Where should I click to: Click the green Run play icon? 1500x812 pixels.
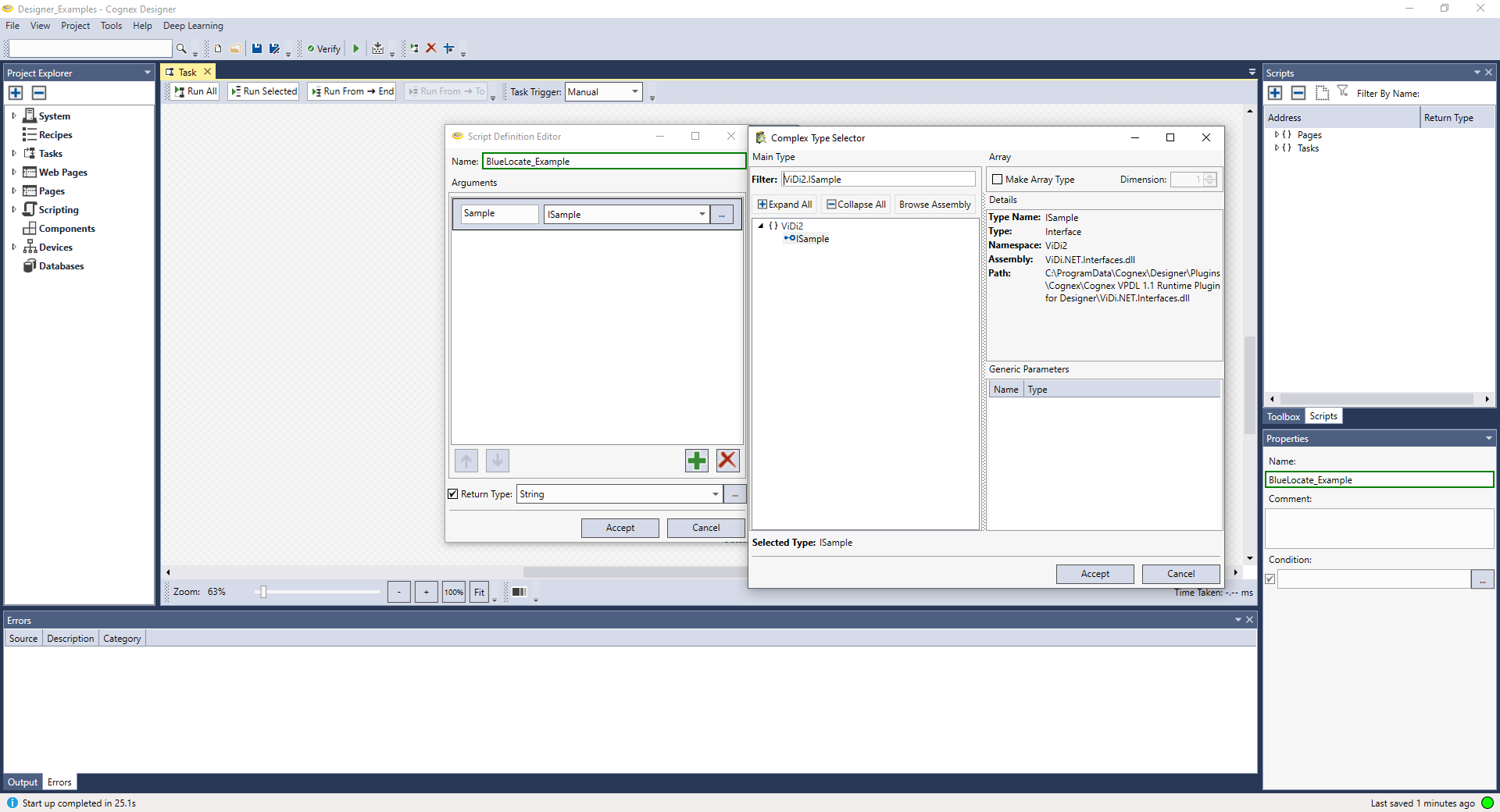pos(356,48)
